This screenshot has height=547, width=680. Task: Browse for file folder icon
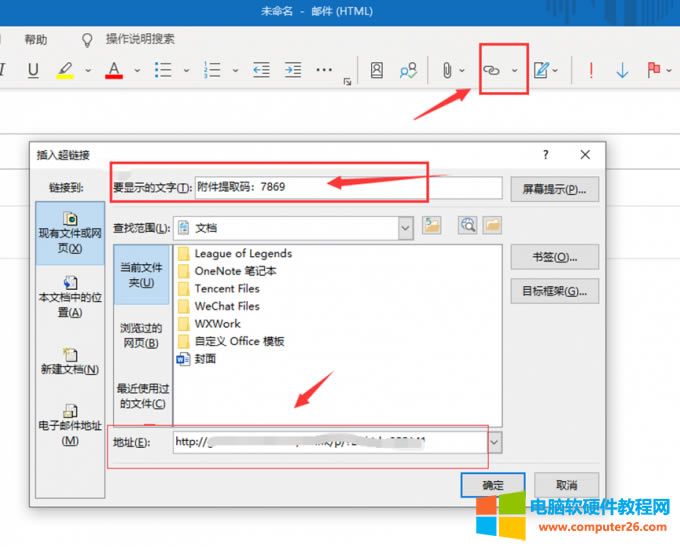[x=493, y=226]
